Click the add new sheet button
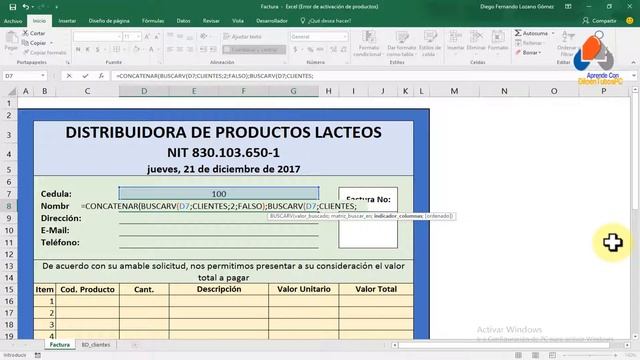 tap(134, 345)
